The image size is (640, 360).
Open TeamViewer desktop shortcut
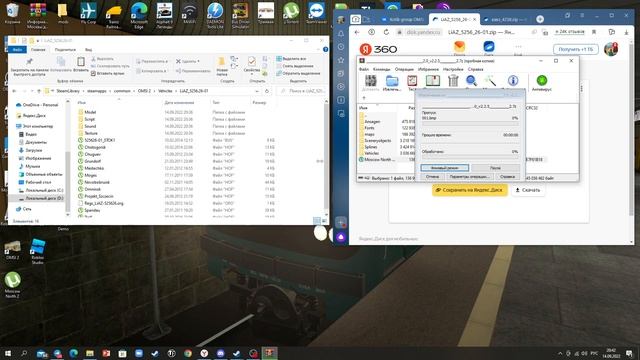316,12
